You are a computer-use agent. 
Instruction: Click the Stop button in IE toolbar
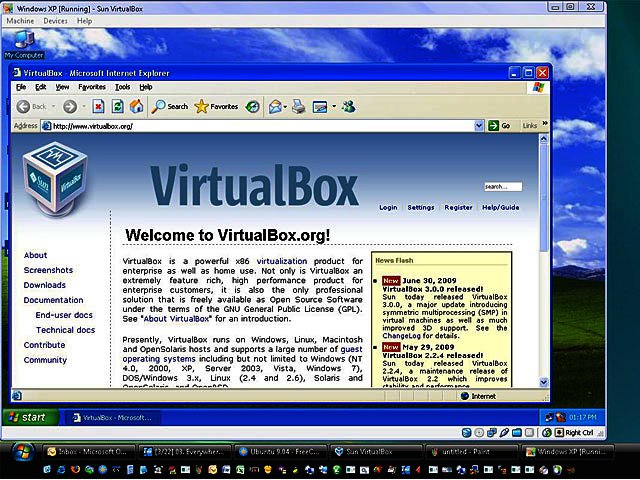click(x=99, y=106)
